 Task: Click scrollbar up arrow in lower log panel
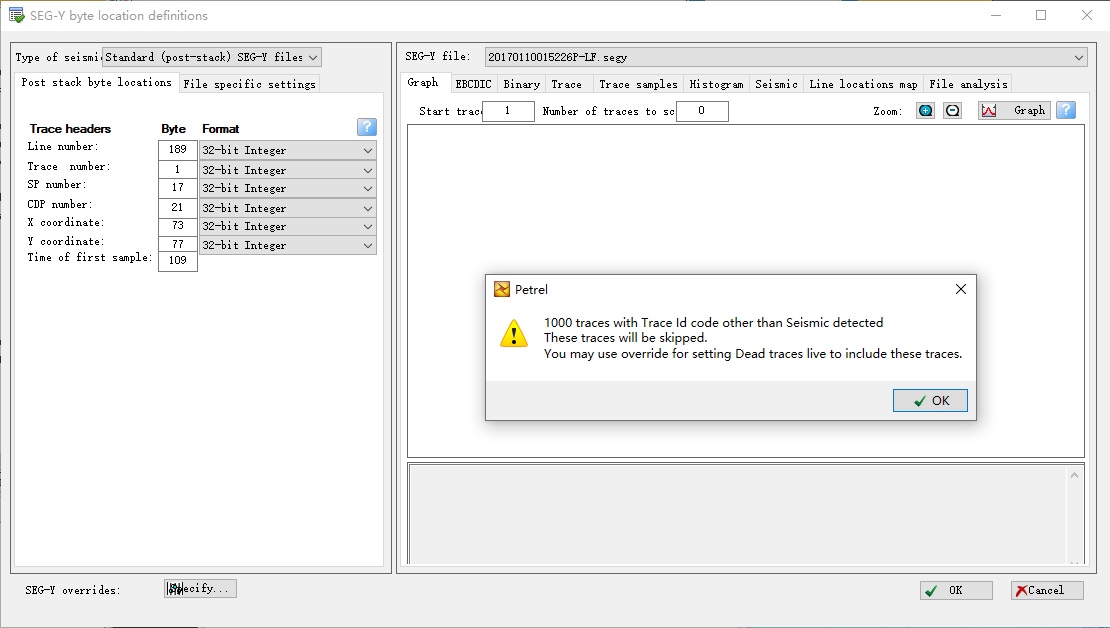click(1075, 475)
